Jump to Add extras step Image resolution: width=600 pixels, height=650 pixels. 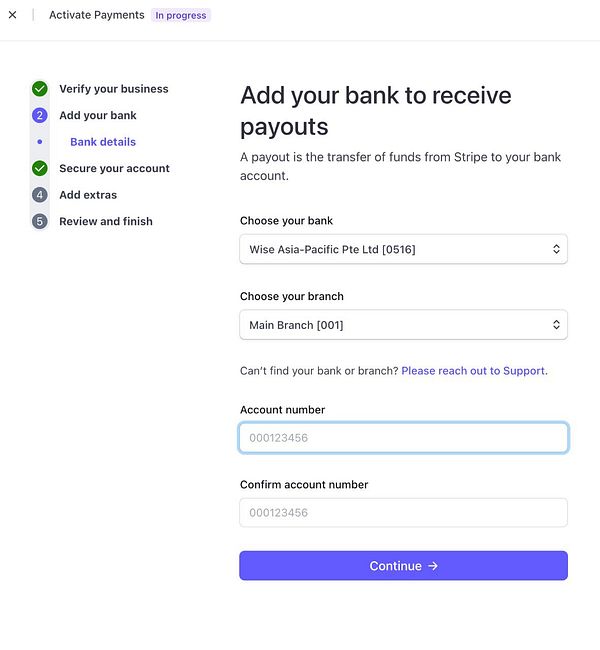click(88, 195)
